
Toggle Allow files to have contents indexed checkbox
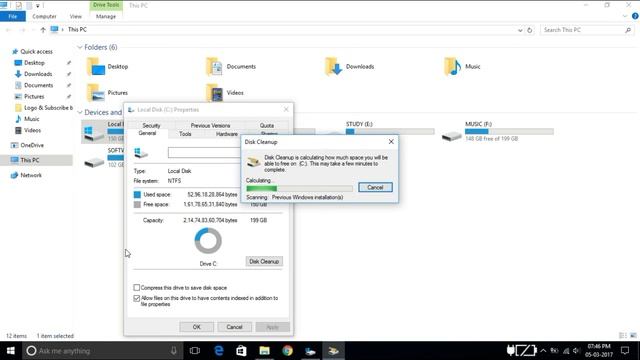coord(137,298)
